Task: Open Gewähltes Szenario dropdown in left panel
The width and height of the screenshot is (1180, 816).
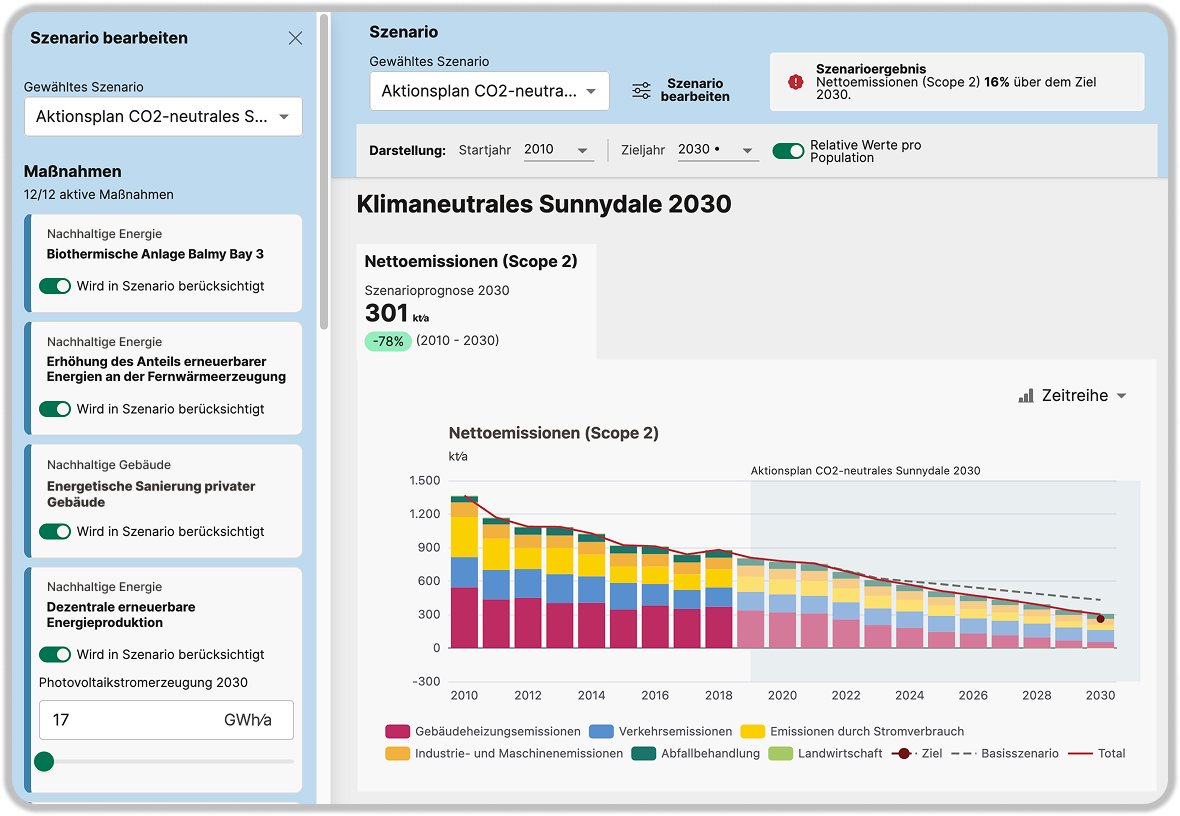Action: tap(163, 117)
